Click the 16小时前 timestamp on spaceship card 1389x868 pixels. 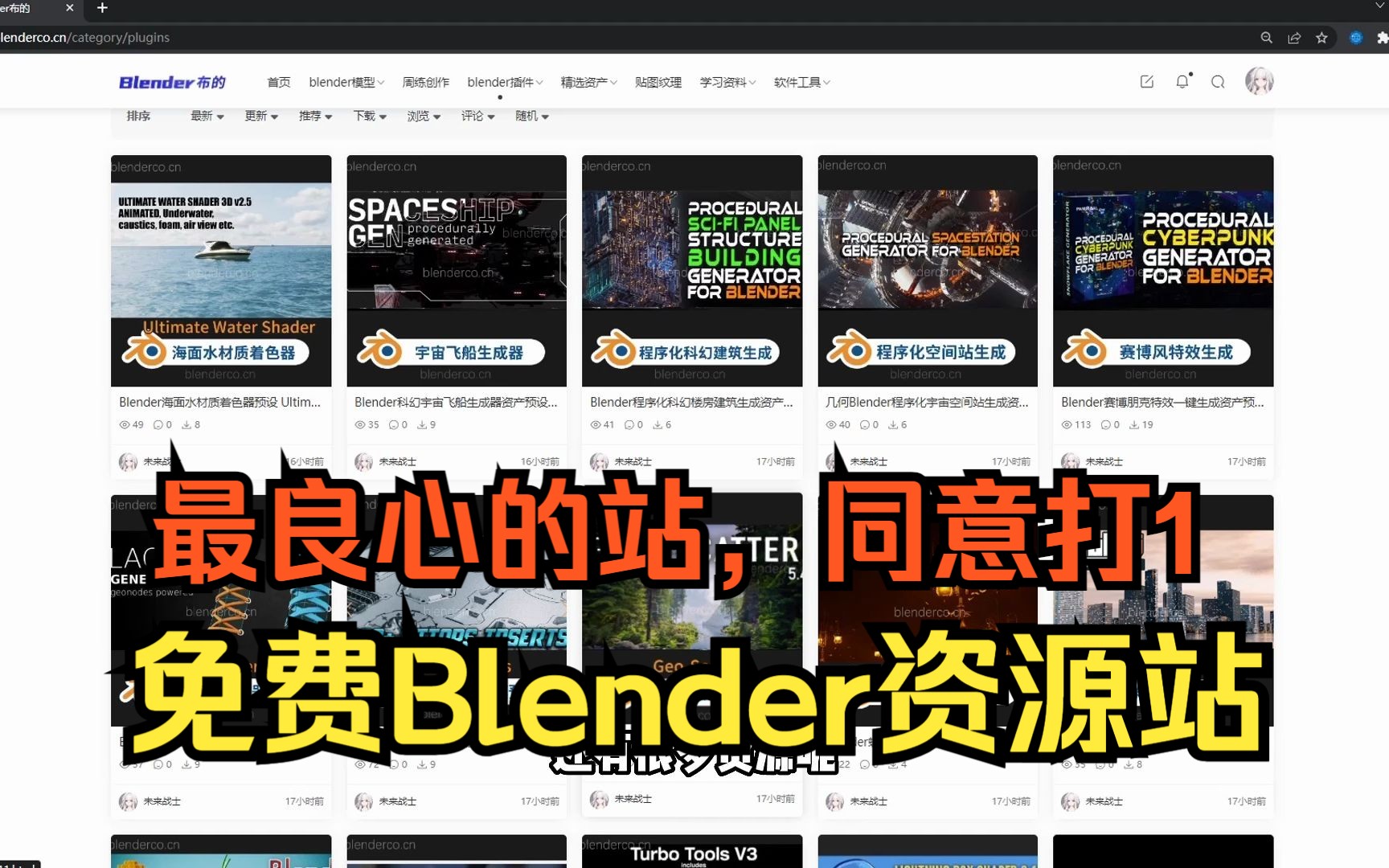coord(540,461)
